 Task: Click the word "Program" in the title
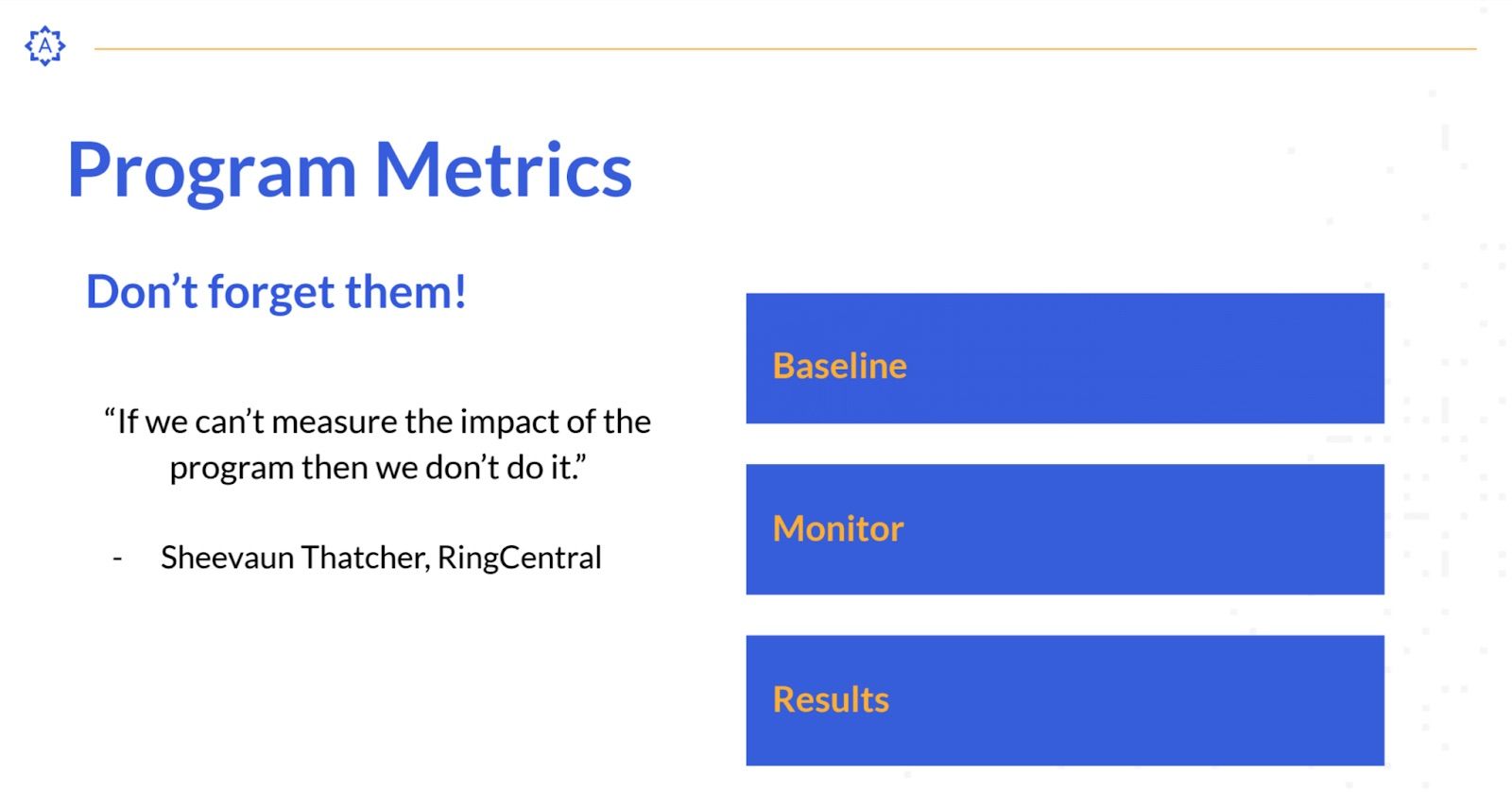(212, 172)
